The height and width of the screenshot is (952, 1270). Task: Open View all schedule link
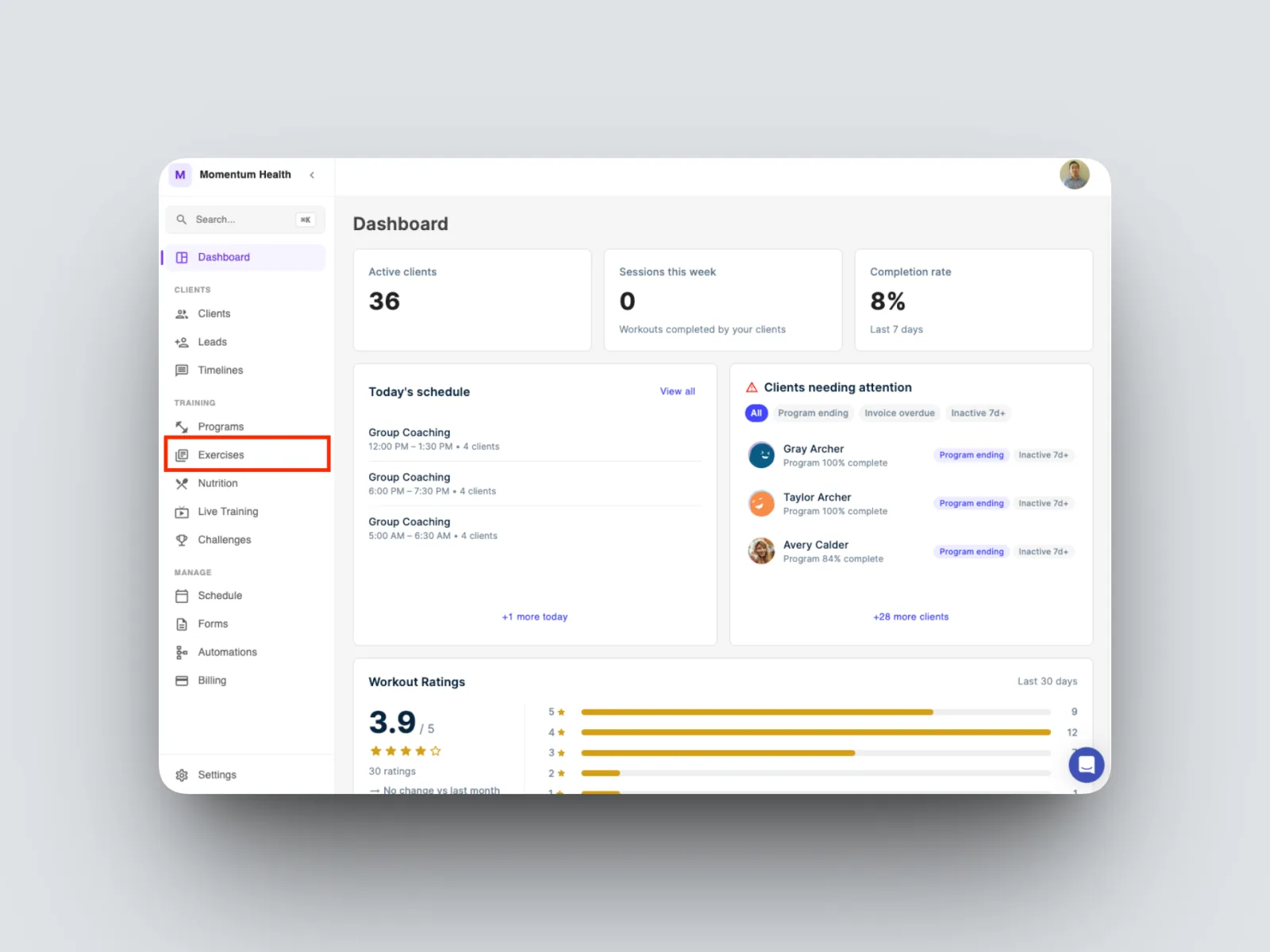pyautogui.click(x=677, y=391)
